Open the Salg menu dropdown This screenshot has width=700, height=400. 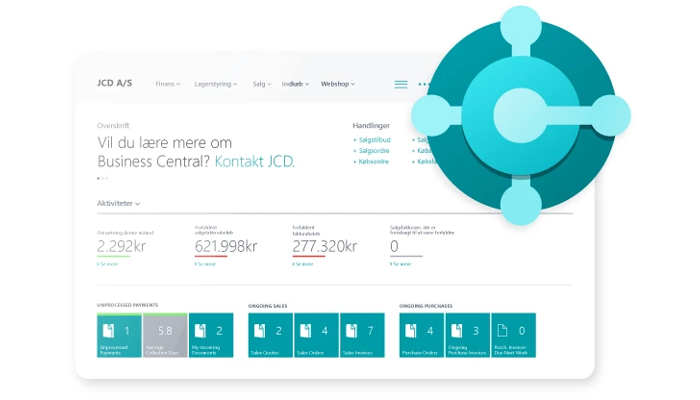[x=262, y=84]
